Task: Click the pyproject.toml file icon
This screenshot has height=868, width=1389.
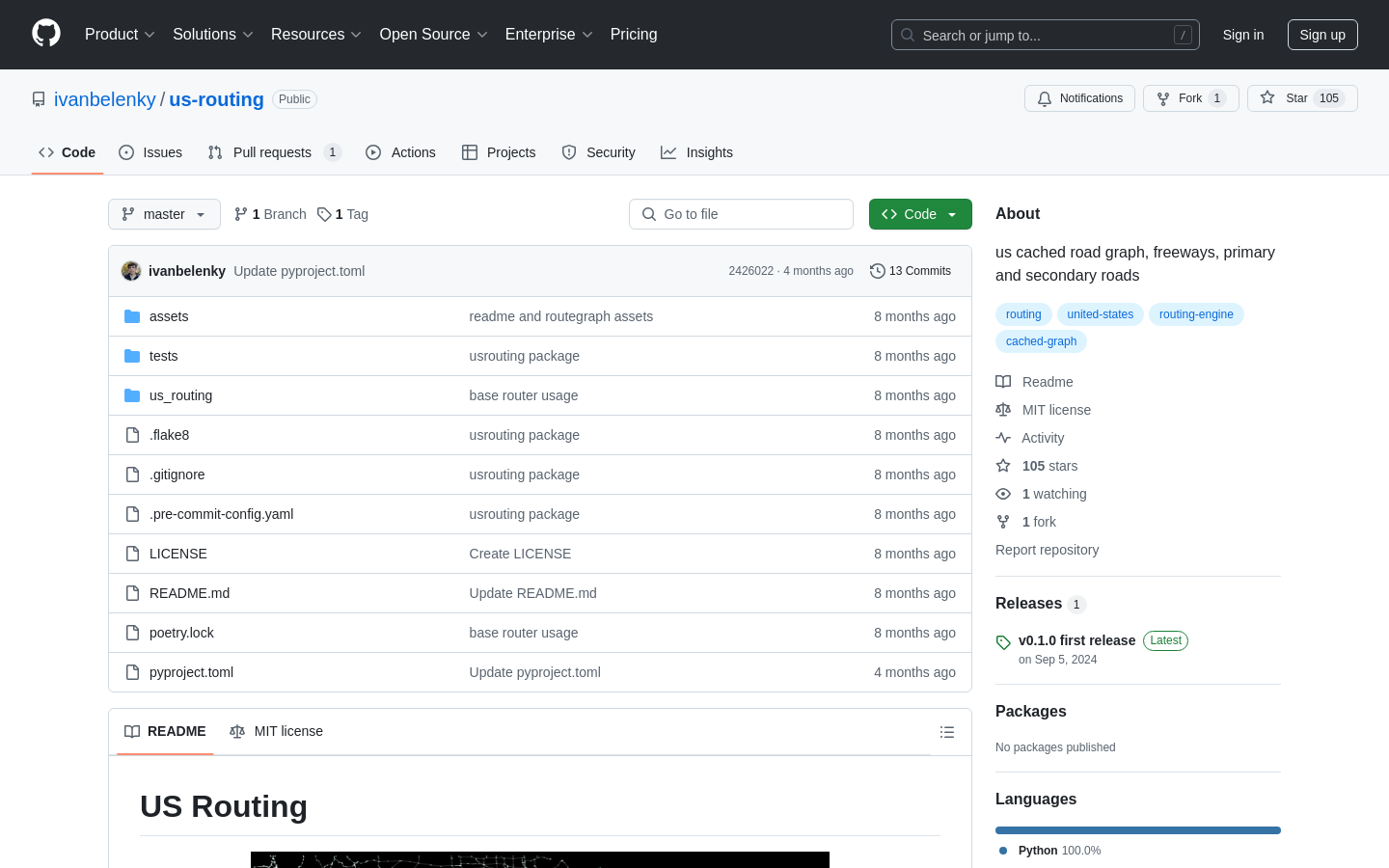Action: pyautogui.click(x=132, y=672)
